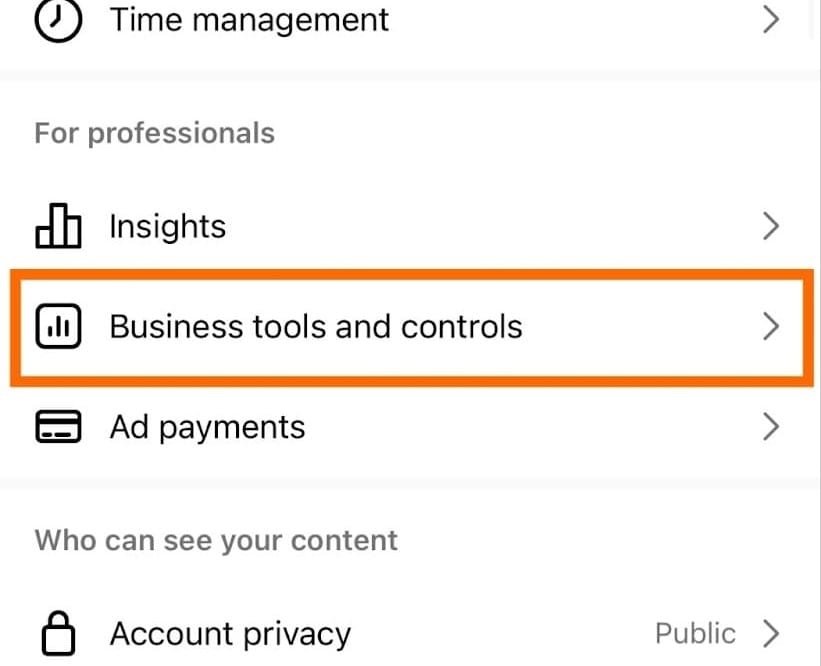Click the padlock icon for Account privacy
Image resolution: width=821 pixels, height=666 pixels.
(x=58, y=632)
